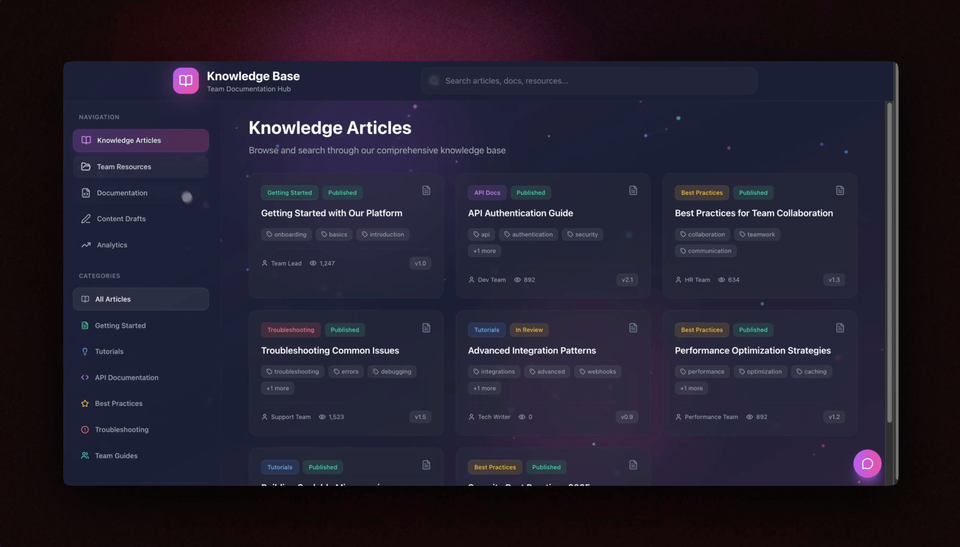Image resolution: width=960 pixels, height=547 pixels.
Task: Expand '+1 more' tags on Troubleshooting Common Issues
Action: [x=277, y=388]
